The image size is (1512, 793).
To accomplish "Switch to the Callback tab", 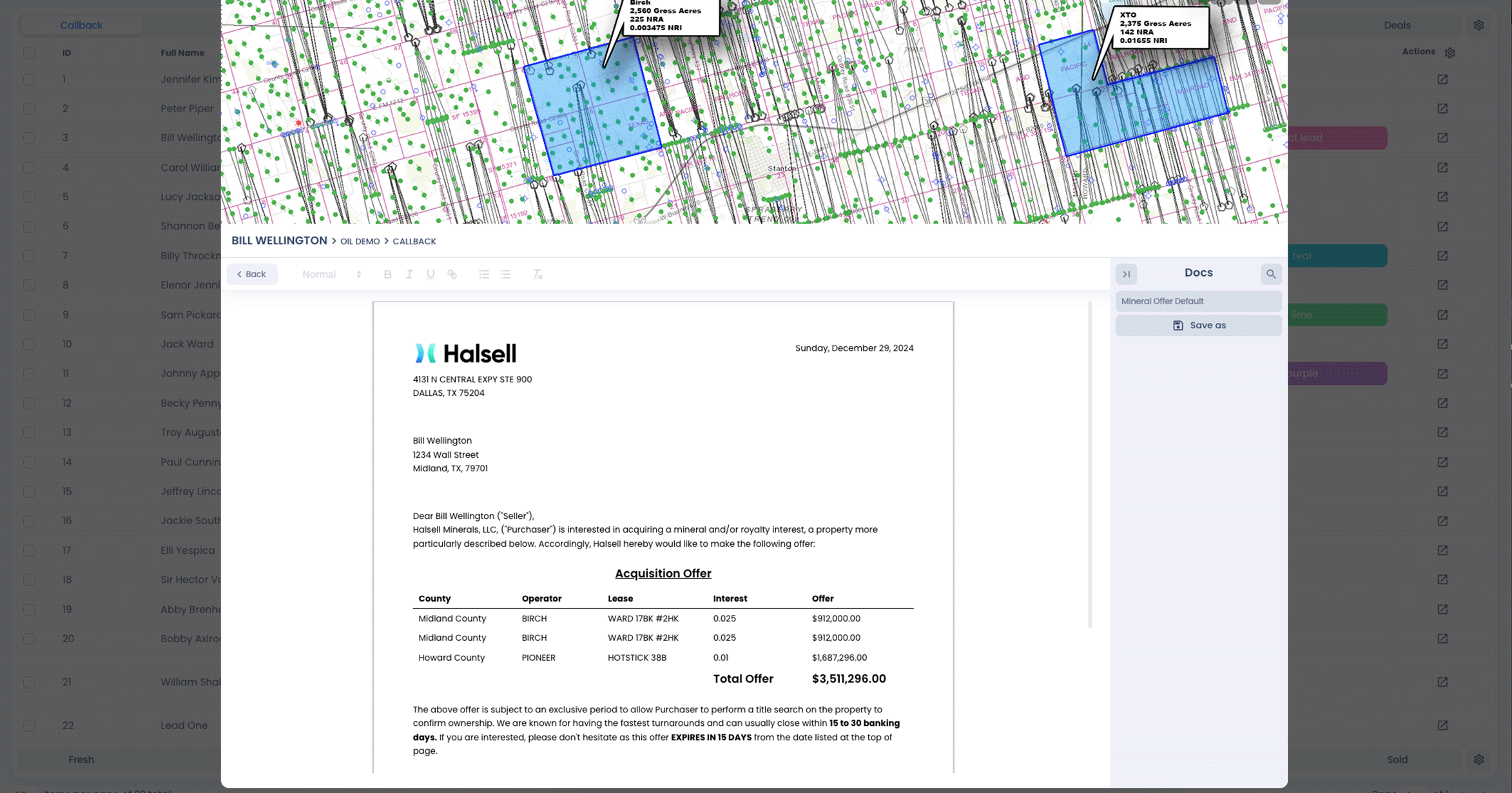I will [81, 25].
